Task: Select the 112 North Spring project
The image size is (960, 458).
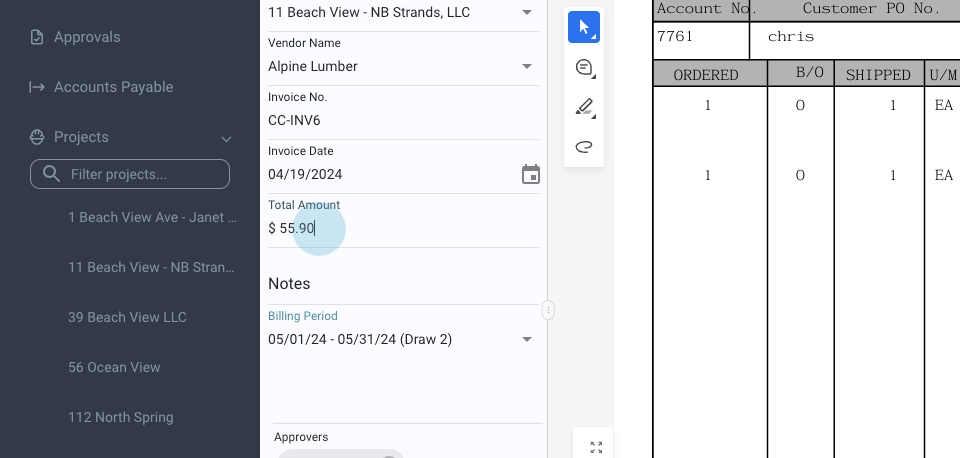Action: (x=120, y=417)
